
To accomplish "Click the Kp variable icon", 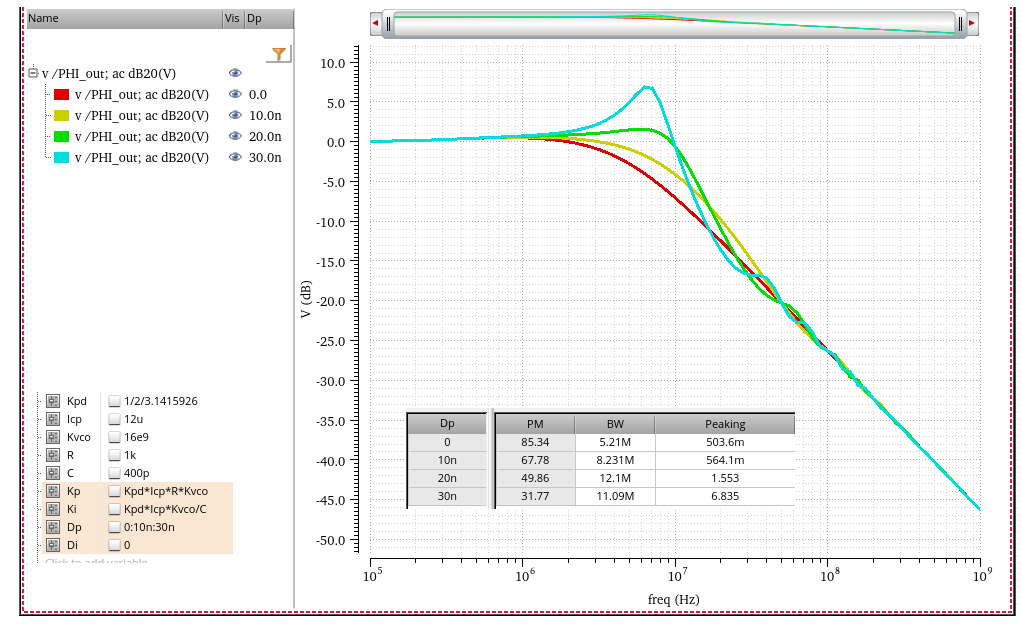I will coord(53,491).
